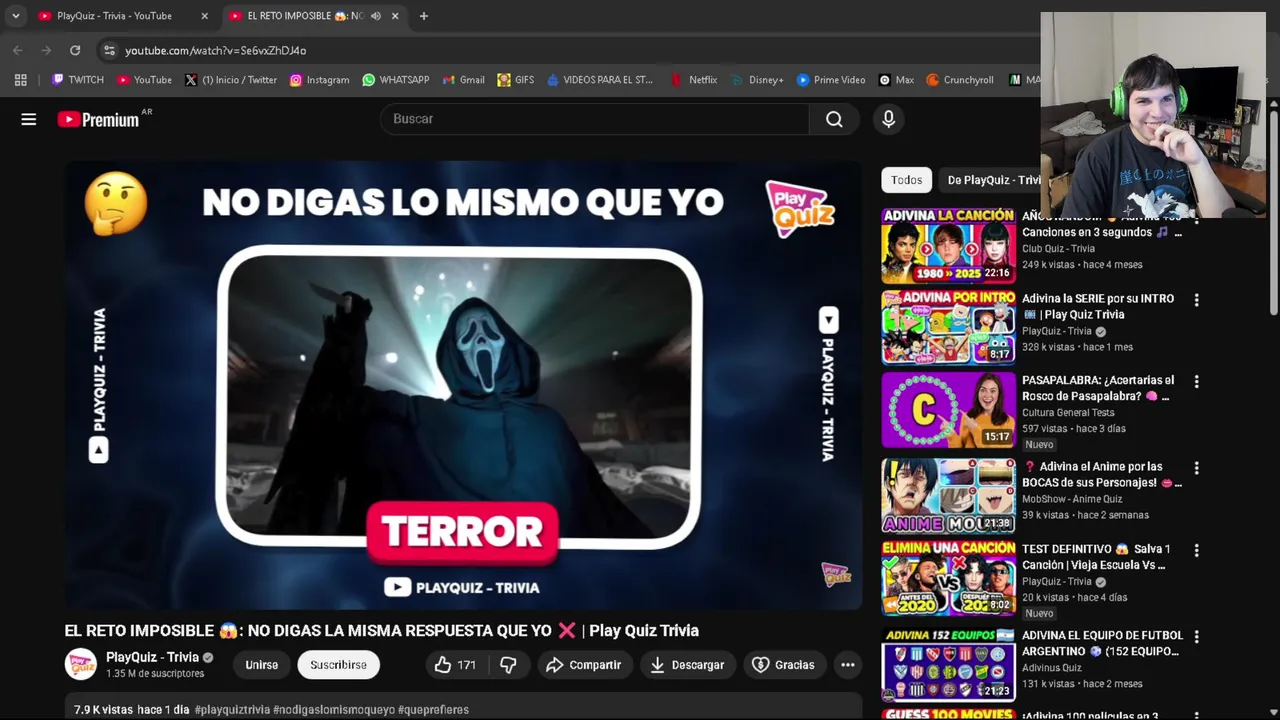Open Instagram bookmark
The width and height of the screenshot is (1280, 720).
(x=319, y=80)
